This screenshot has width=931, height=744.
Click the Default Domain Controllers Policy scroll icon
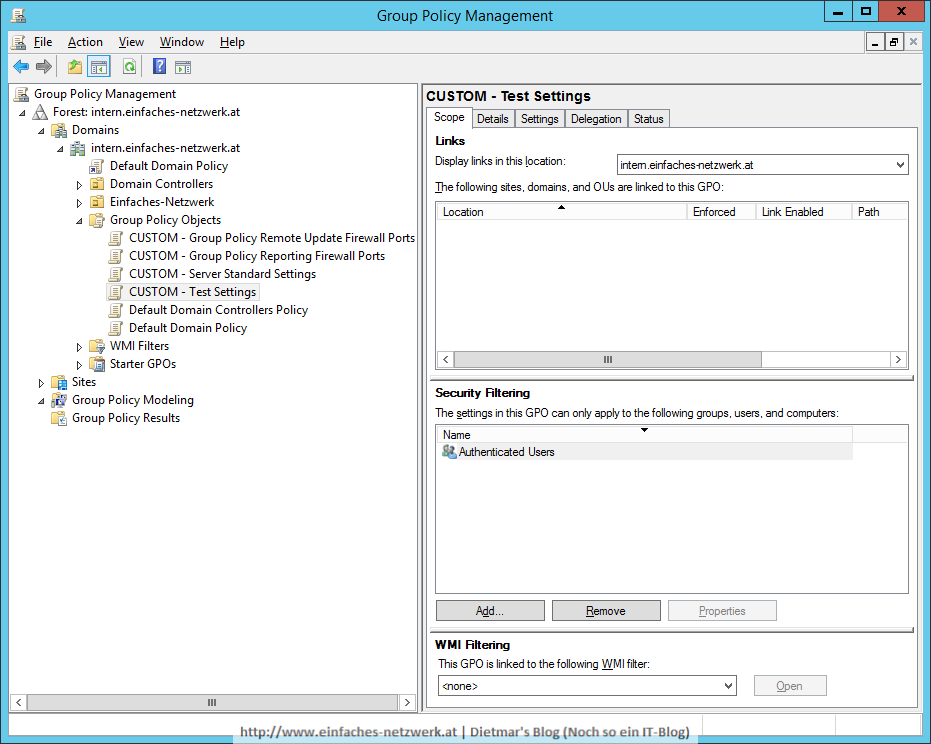[116, 310]
